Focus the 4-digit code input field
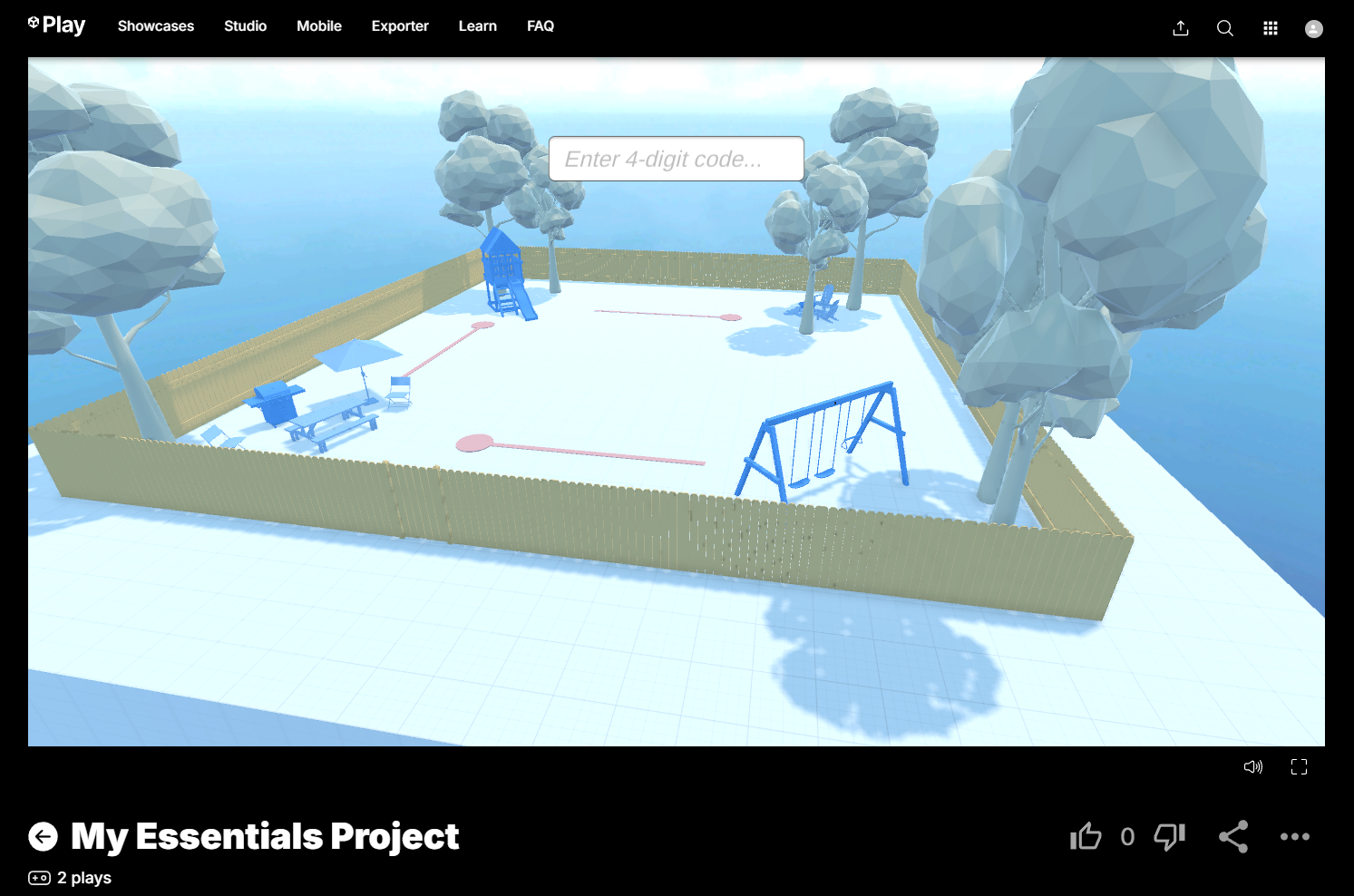1354x896 pixels. point(676,159)
